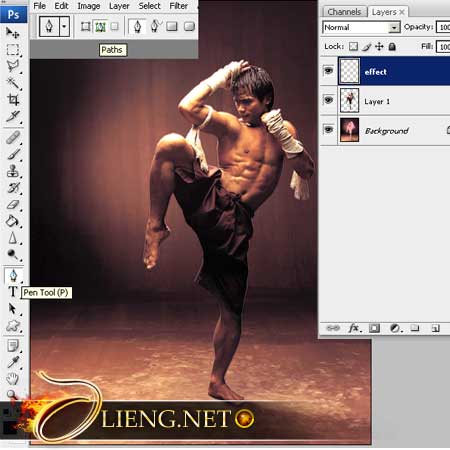This screenshot has height=450, width=450.
Task: Select the Hand tool
Action: 13,379
